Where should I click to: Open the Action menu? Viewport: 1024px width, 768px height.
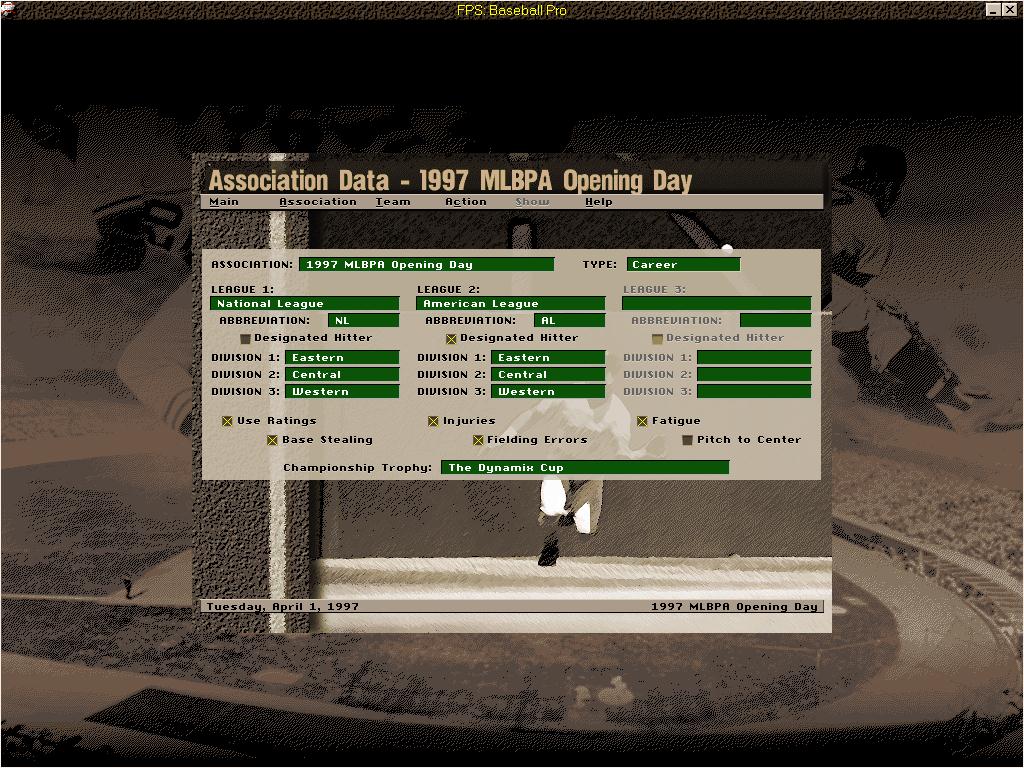point(466,202)
